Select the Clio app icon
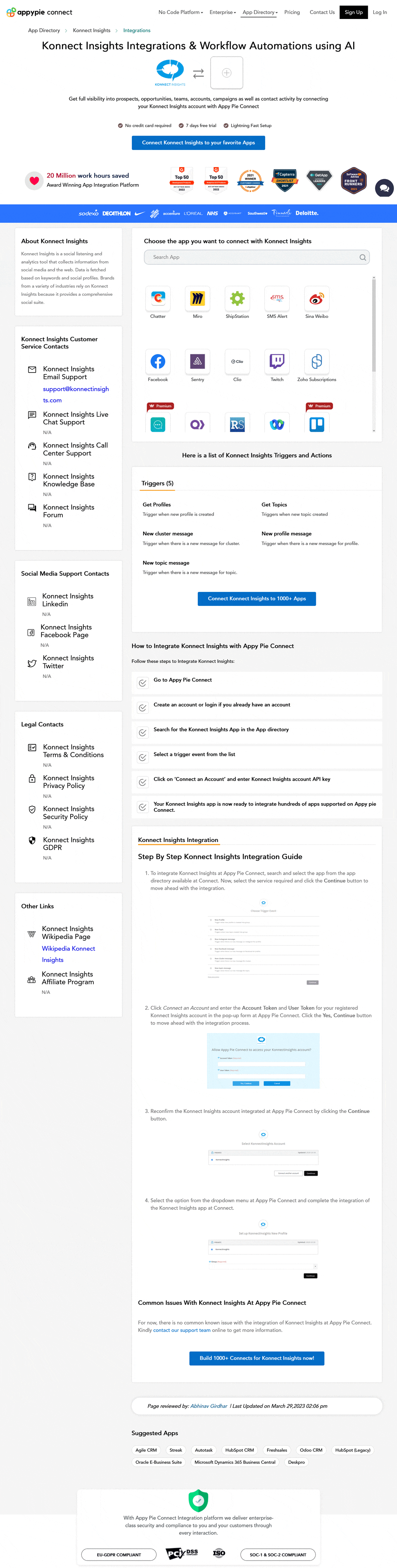This screenshot has height=1568, width=397. [237, 362]
